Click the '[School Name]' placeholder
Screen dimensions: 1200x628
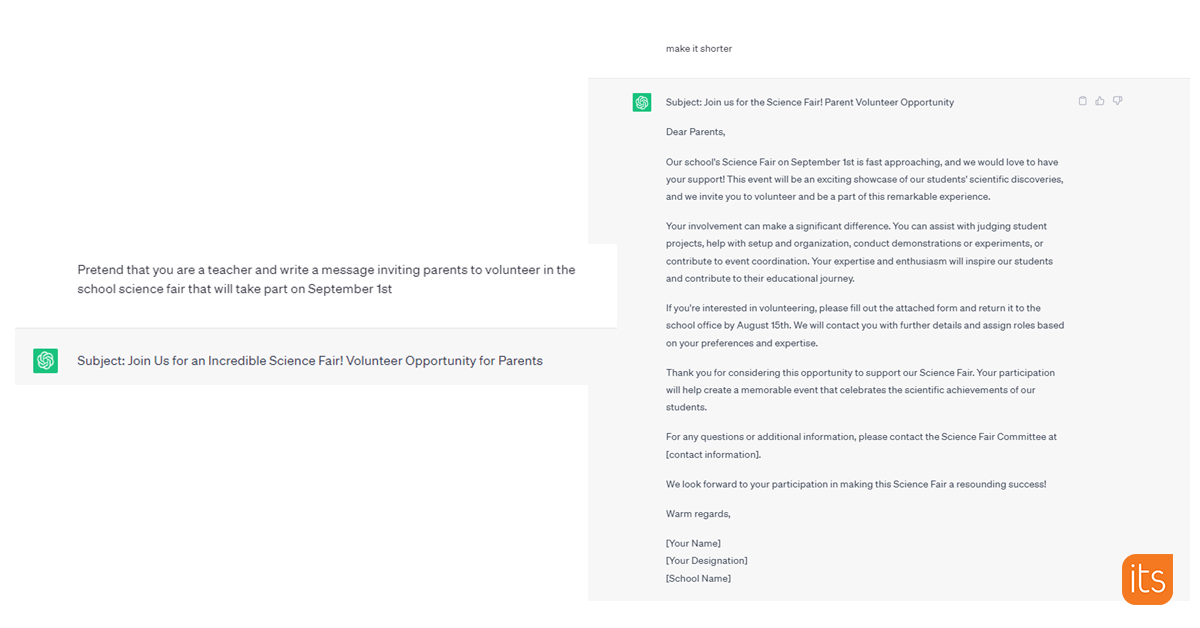(x=698, y=578)
